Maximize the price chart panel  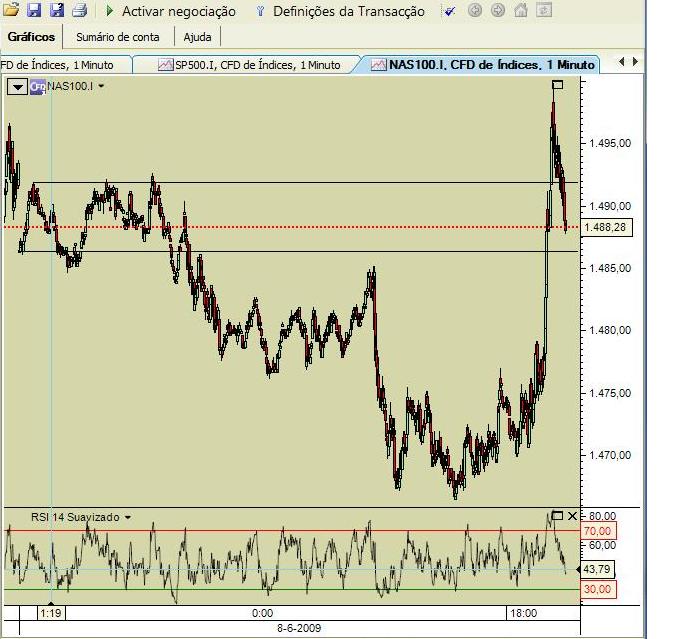tap(558, 85)
